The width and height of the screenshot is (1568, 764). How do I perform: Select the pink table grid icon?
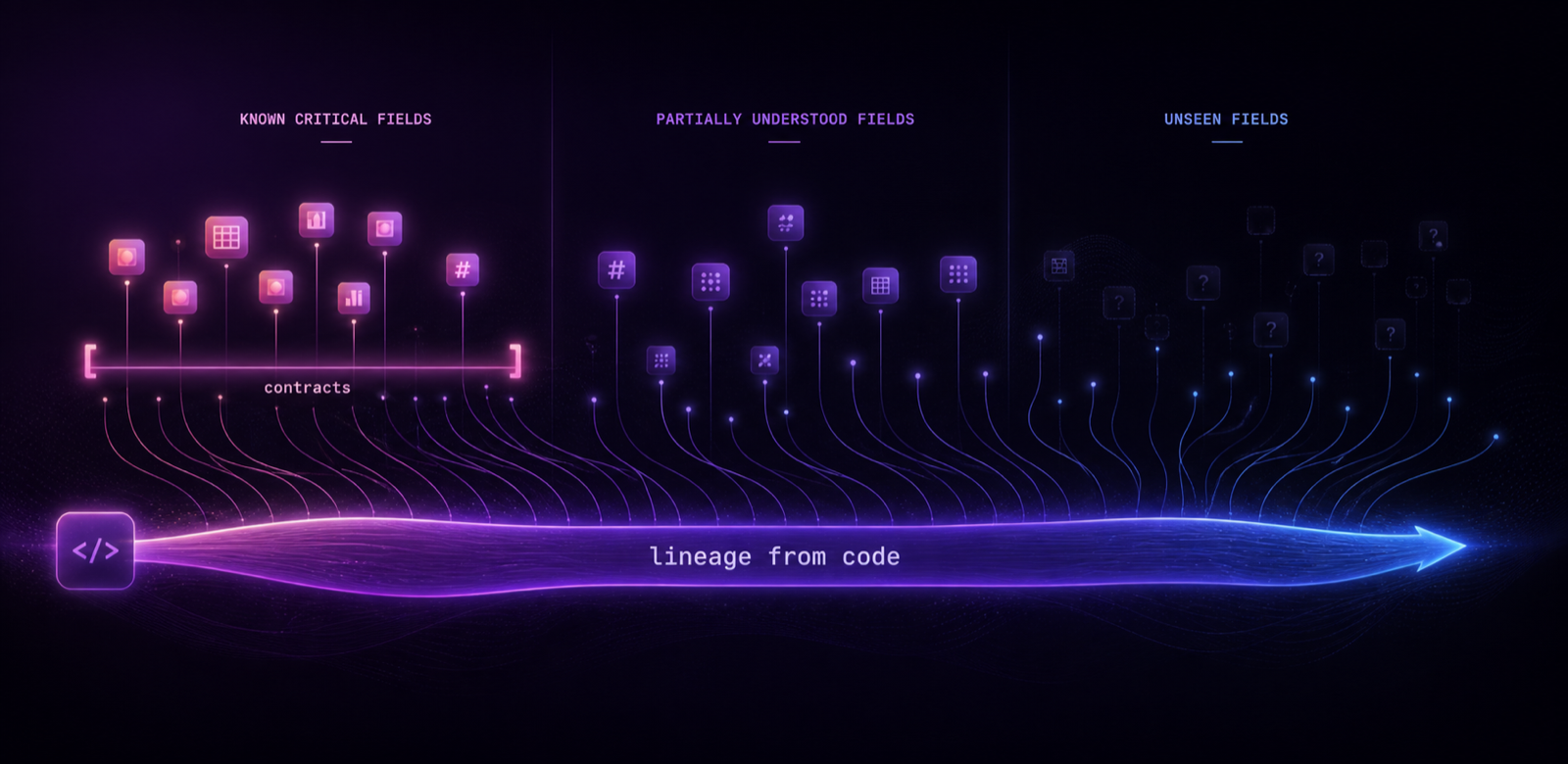226,237
